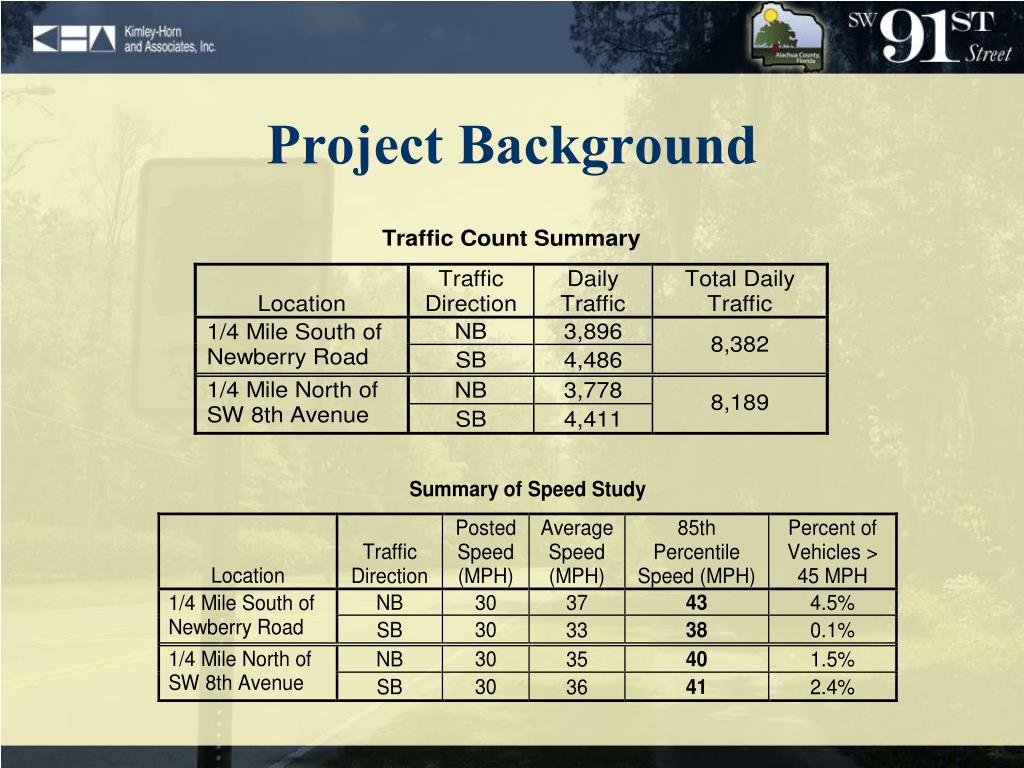
Task: Select 85th percentile speed value 41
Action: [696, 687]
